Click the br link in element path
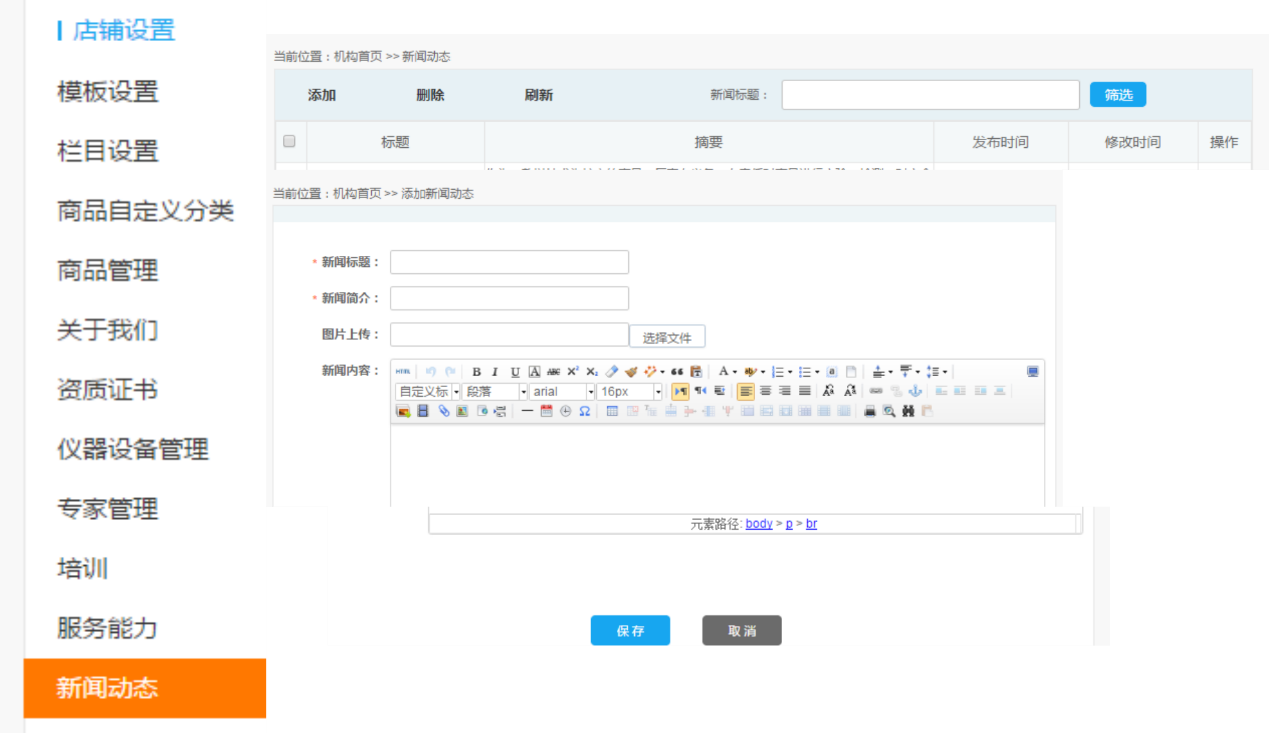Screen dimensions: 1269x733 coord(811,523)
